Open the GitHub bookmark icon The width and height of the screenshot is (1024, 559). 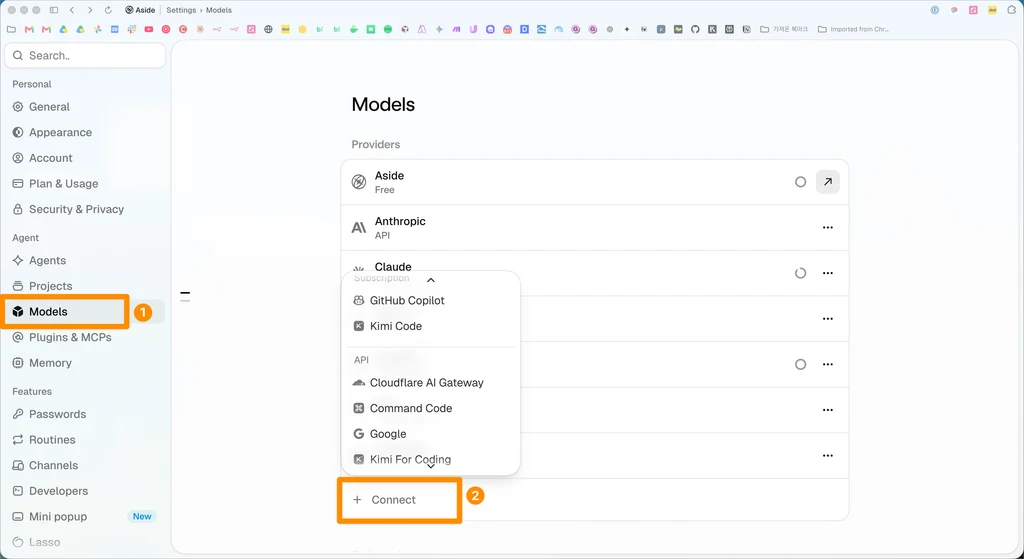[x=696, y=29]
